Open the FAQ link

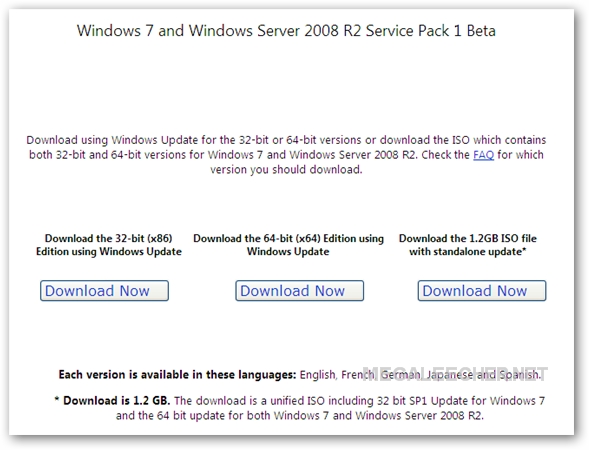click(483, 155)
